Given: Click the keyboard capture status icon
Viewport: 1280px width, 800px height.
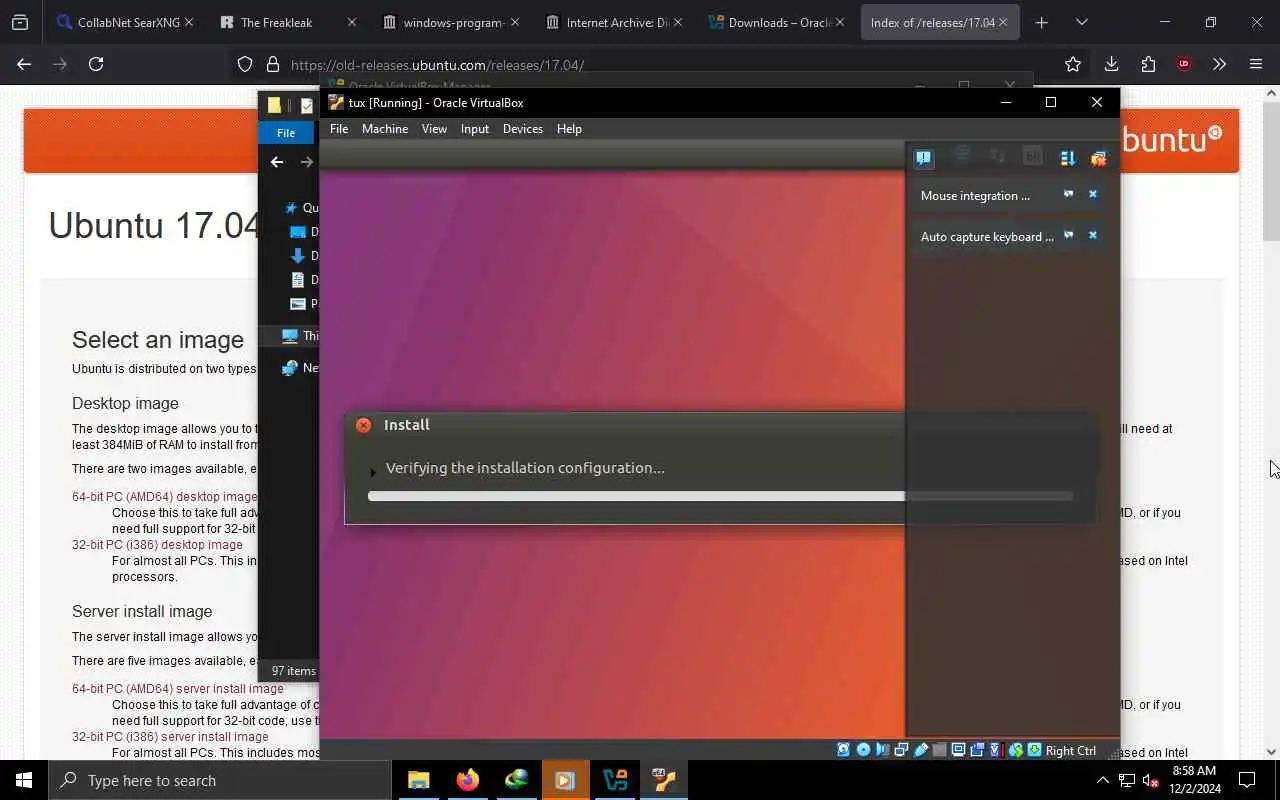Looking at the screenshot, I should (1035, 750).
